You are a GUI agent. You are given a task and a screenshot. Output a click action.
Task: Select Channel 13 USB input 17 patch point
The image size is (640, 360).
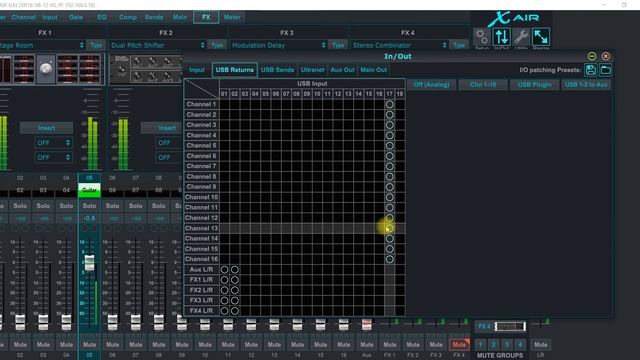389,228
